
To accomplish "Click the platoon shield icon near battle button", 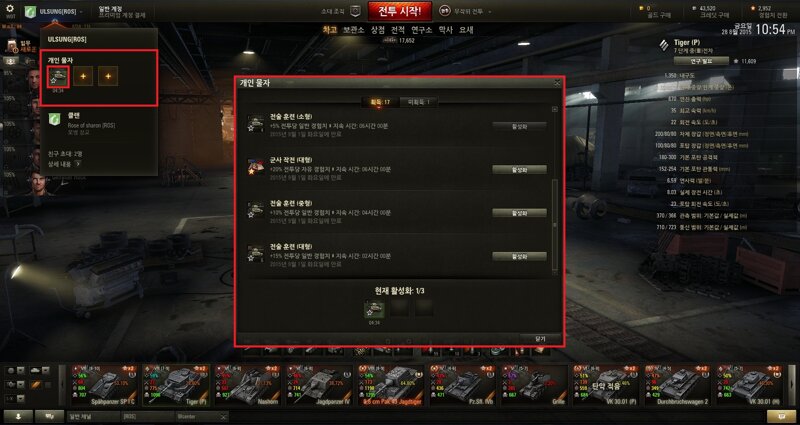I will point(356,11).
